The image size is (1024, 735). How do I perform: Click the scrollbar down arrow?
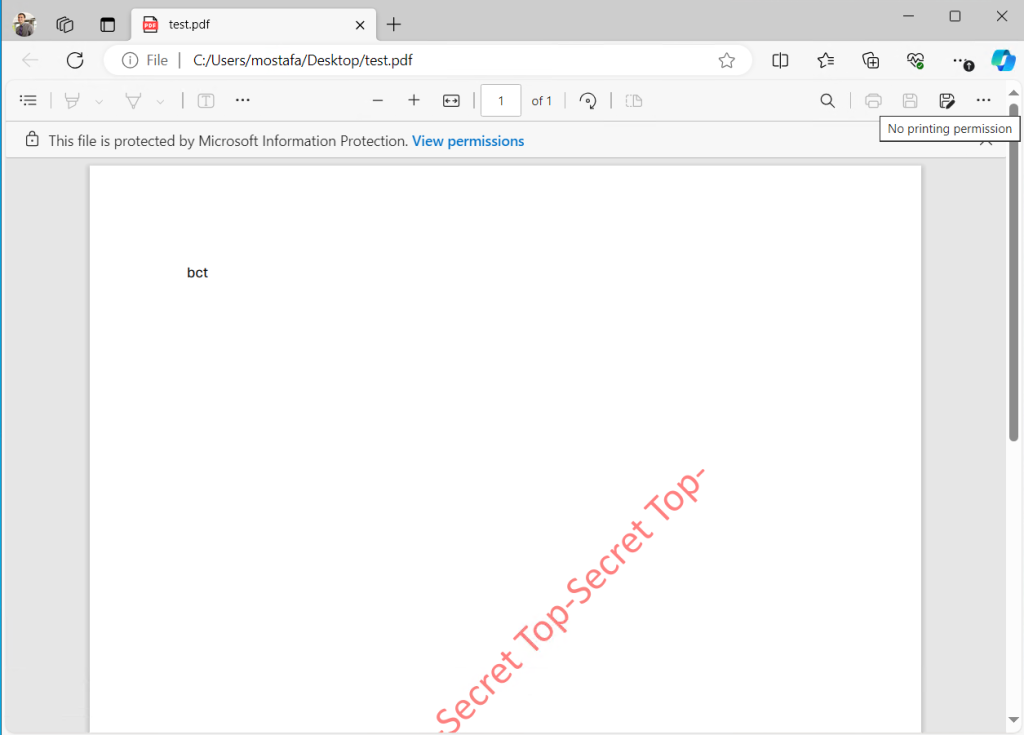tap(1014, 719)
